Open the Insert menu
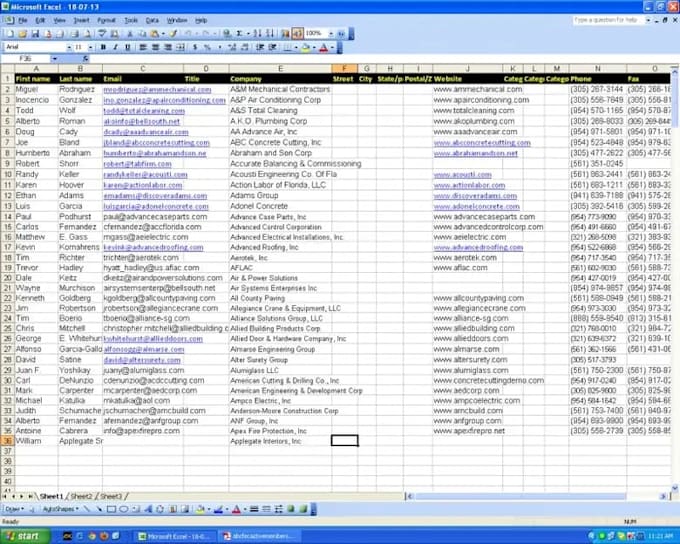Image resolution: width=680 pixels, height=544 pixels. coord(81,20)
